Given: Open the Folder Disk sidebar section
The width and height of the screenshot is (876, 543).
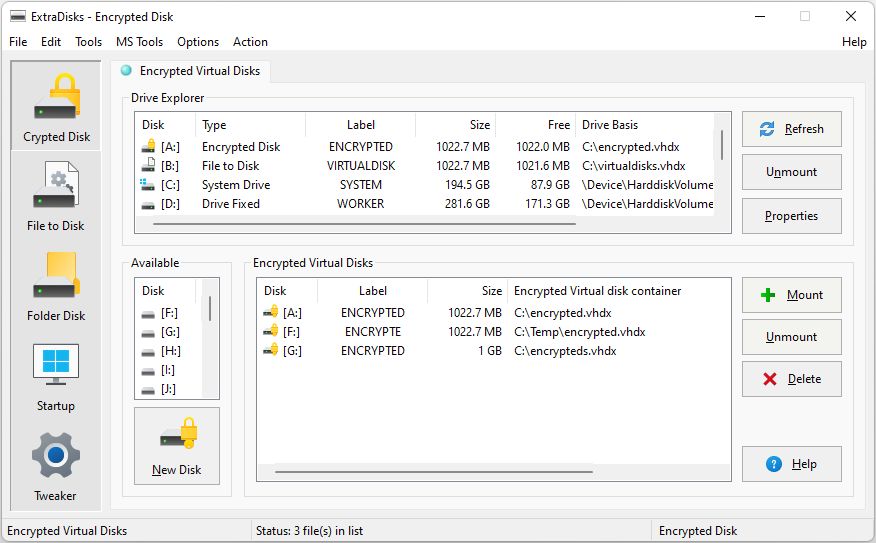Looking at the screenshot, I should tap(56, 286).
